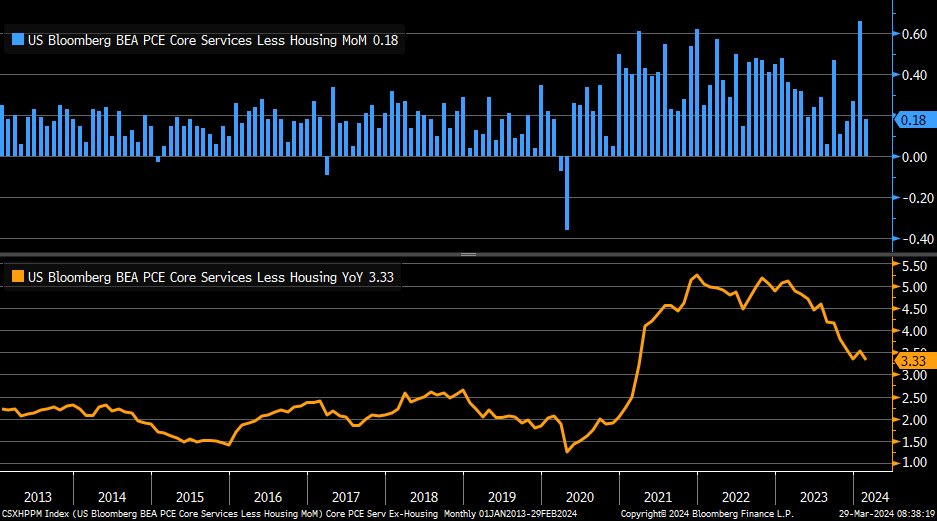Click the 2024 label on the time axis
The image size is (937, 521).
pos(872,496)
